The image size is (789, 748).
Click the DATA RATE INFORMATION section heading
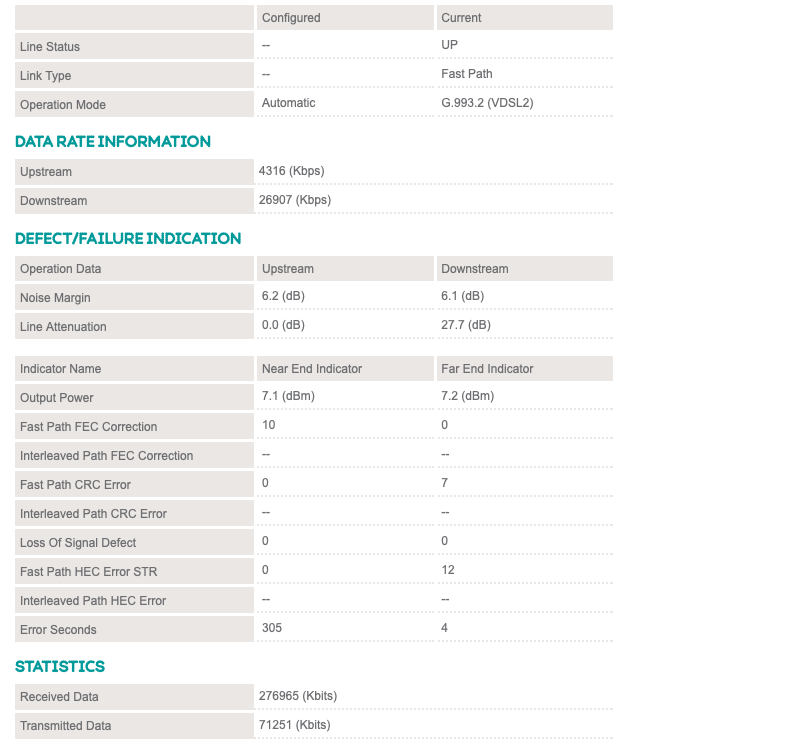pyautogui.click(x=113, y=142)
